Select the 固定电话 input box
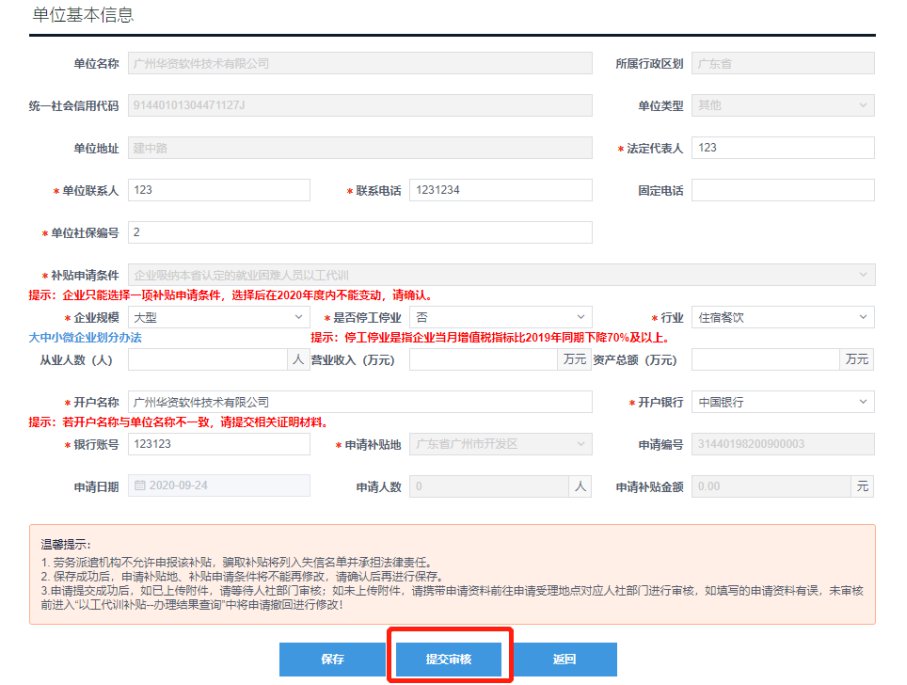 click(x=782, y=190)
